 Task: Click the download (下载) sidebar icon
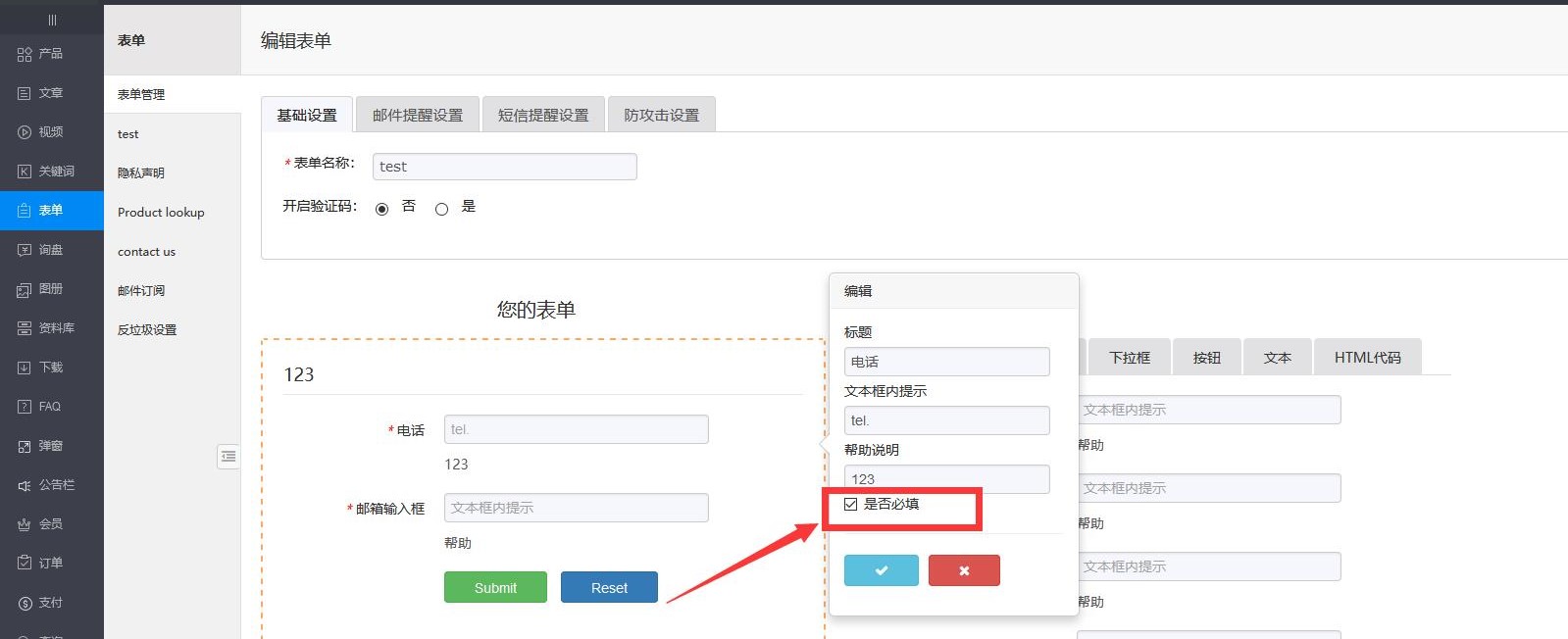(25, 368)
